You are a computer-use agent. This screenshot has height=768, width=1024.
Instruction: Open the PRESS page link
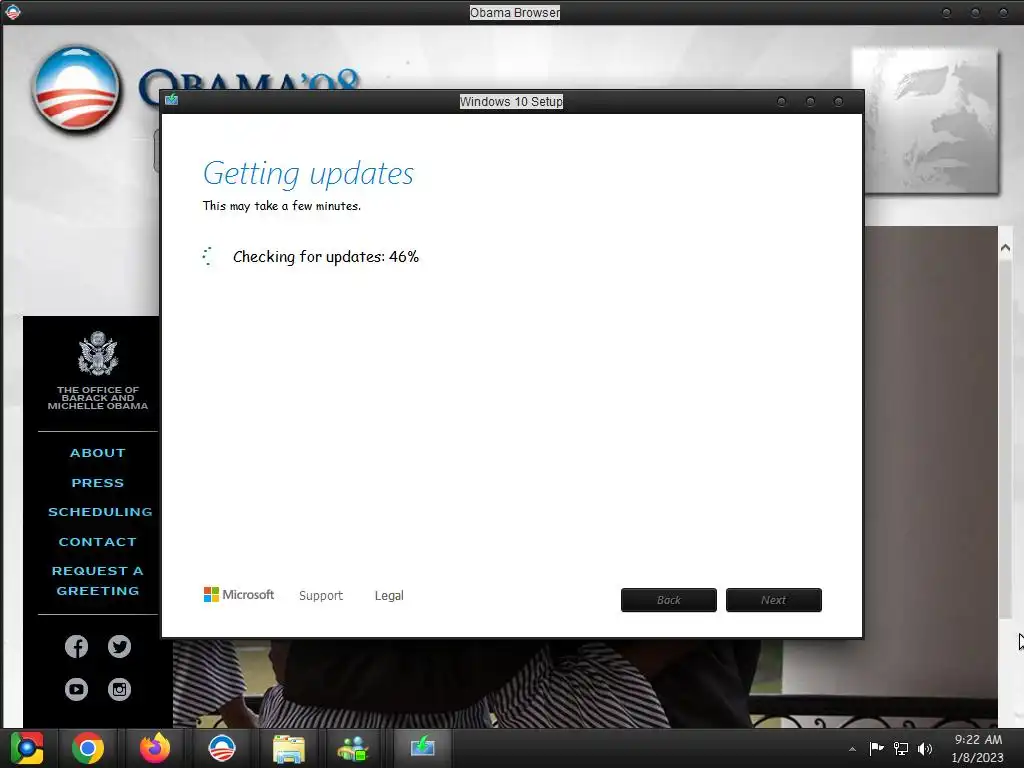(x=98, y=483)
